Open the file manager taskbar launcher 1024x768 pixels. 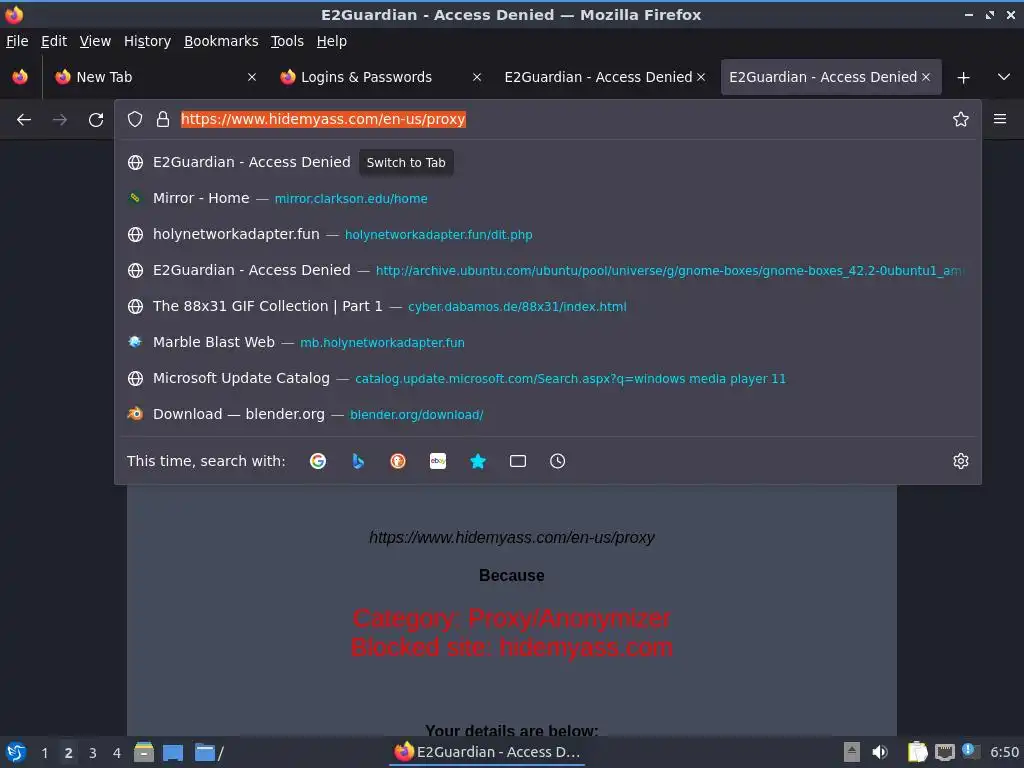[144, 752]
